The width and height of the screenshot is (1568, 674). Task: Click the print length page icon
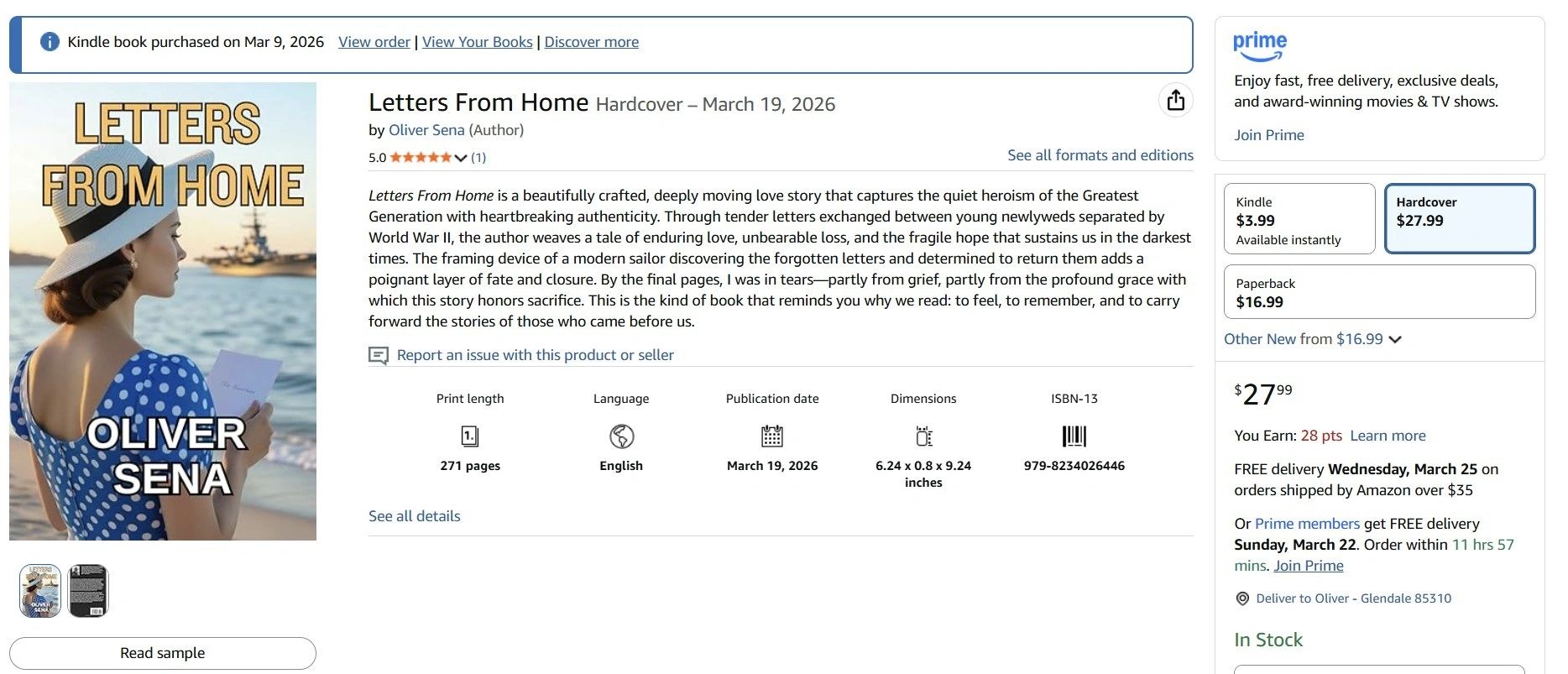click(x=470, y=436)
